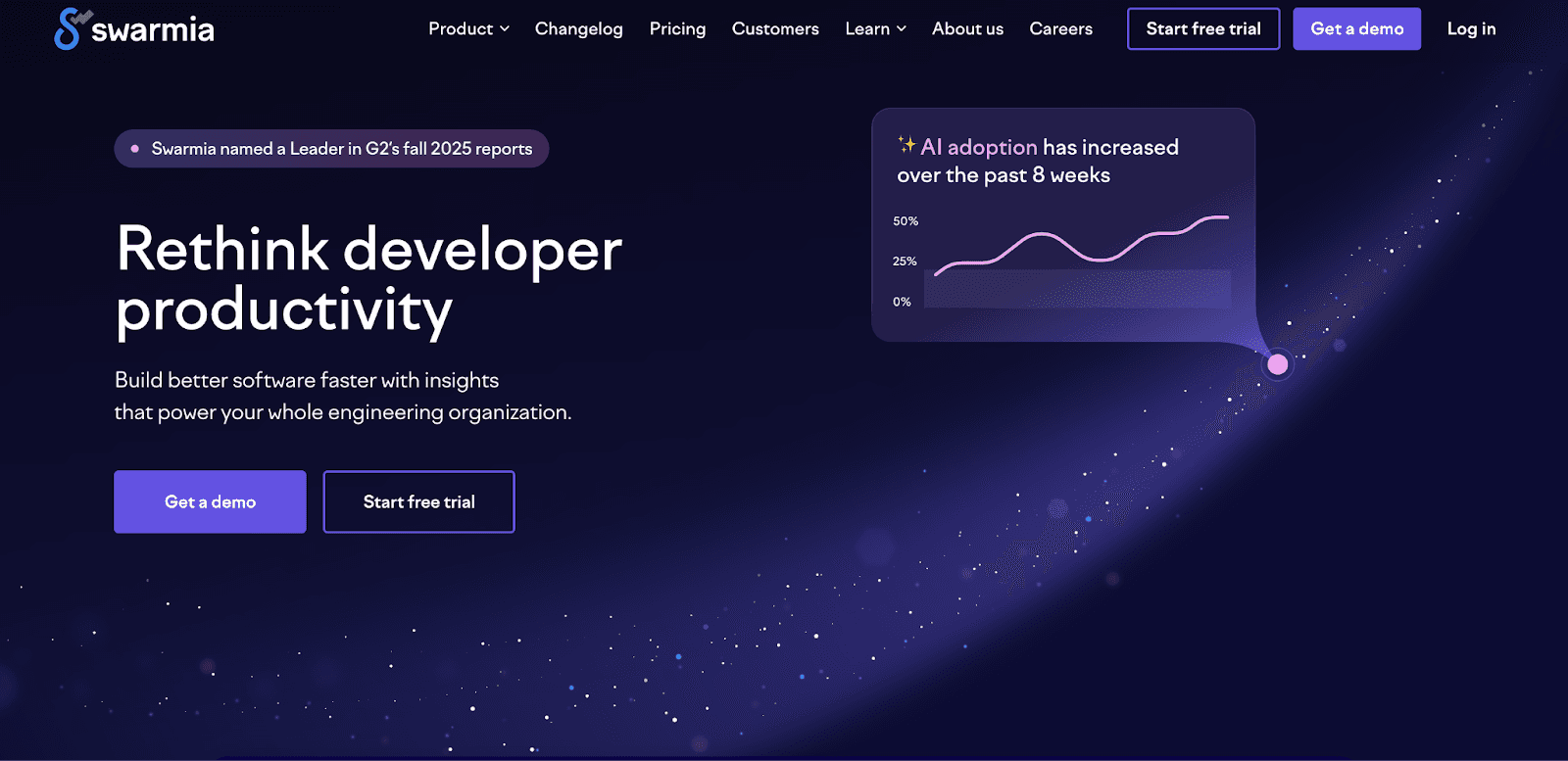Click the hero Start free trial button
The image size is (1568, 761).
click(x=418, y=501)
